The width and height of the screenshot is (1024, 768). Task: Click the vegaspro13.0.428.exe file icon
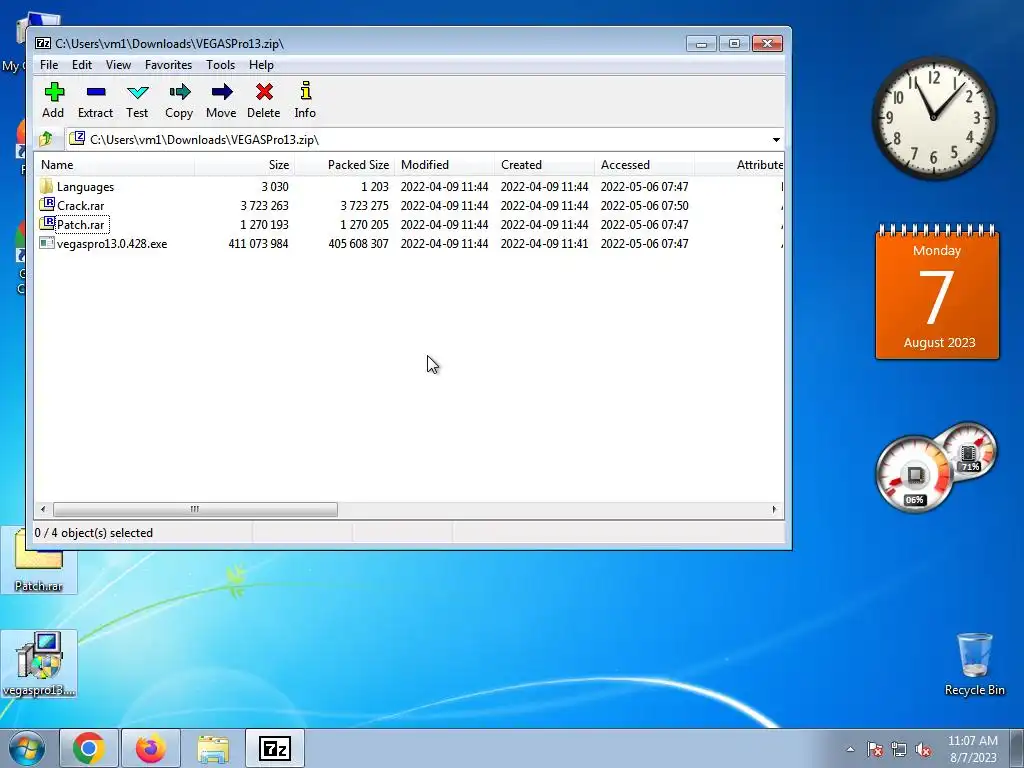tap(46, 243)
